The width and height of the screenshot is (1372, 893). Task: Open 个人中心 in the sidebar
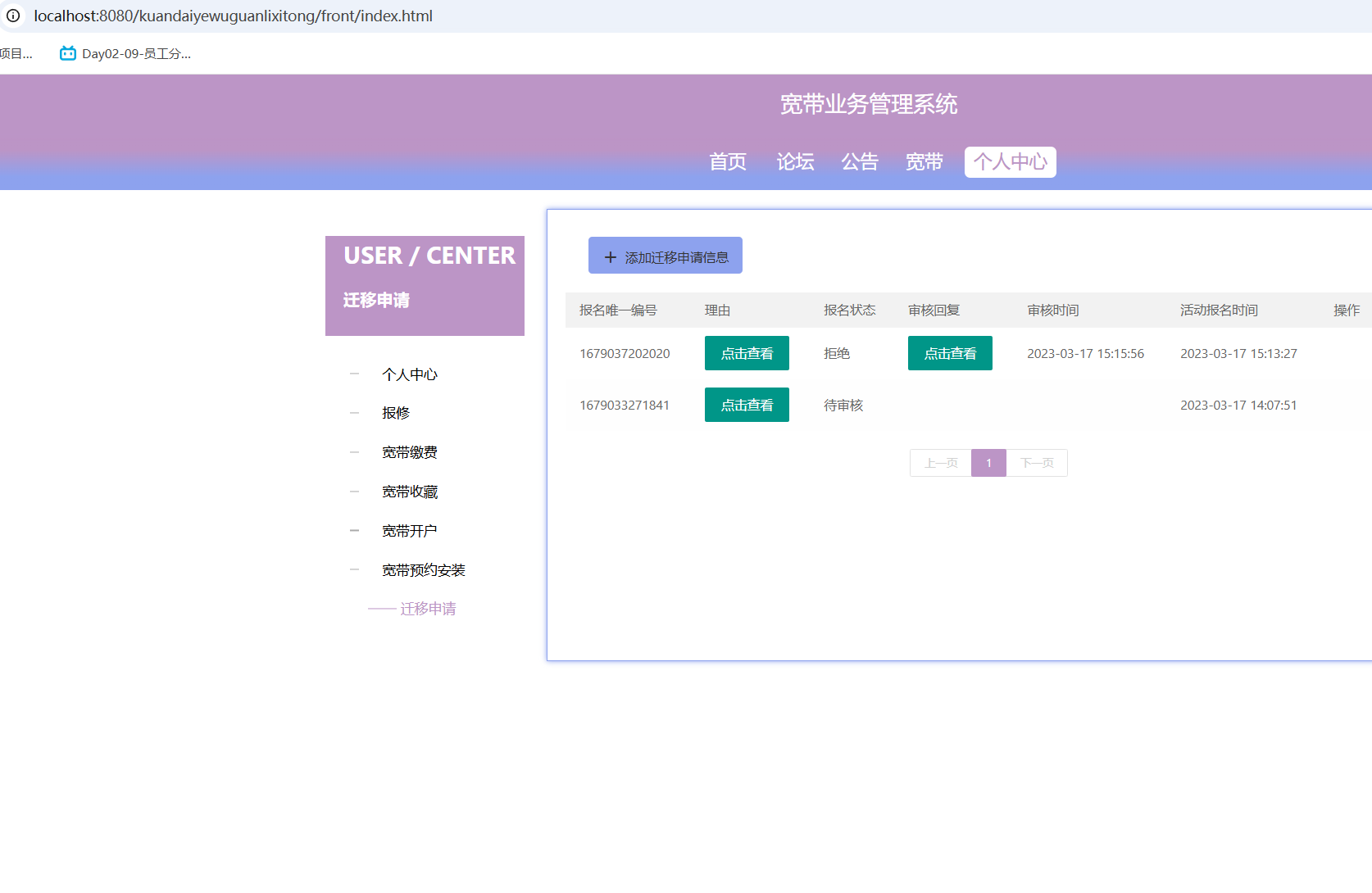coord(410,374)
